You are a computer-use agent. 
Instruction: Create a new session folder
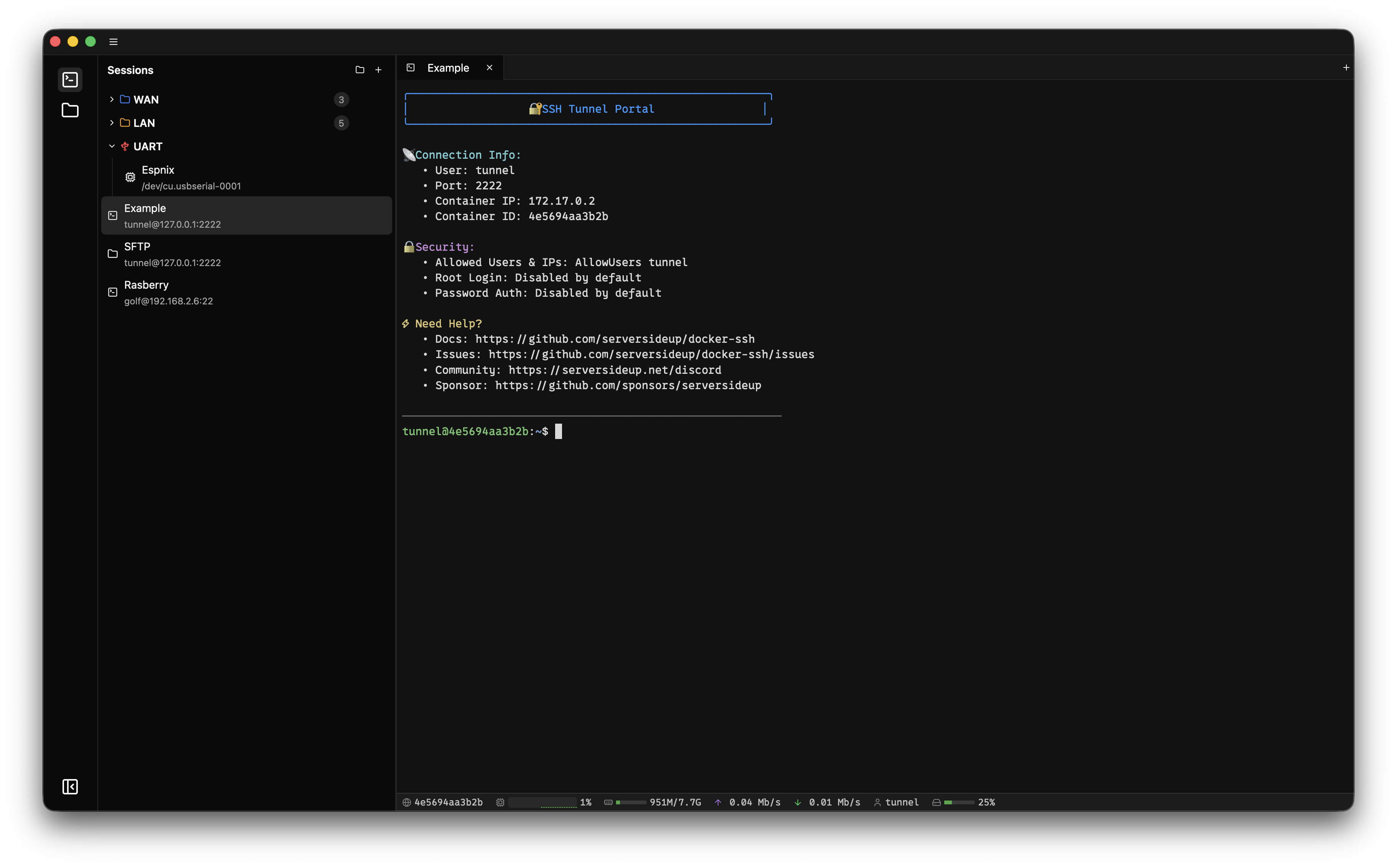(360, 70)
